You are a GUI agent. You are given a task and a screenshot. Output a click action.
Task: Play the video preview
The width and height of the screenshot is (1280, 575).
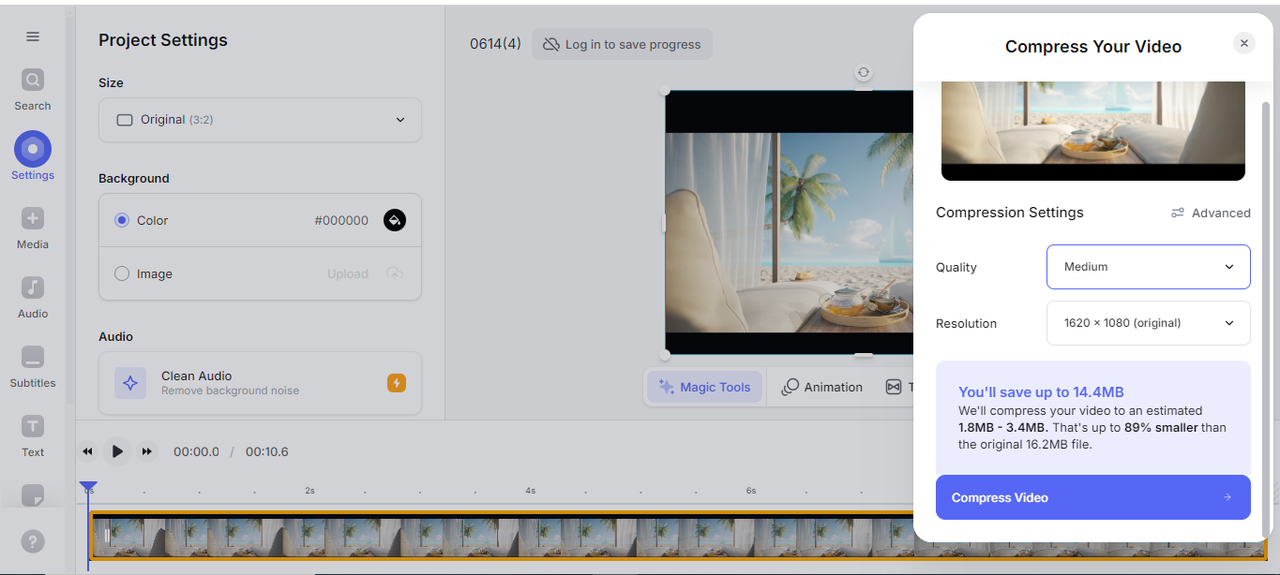[117, 452]
